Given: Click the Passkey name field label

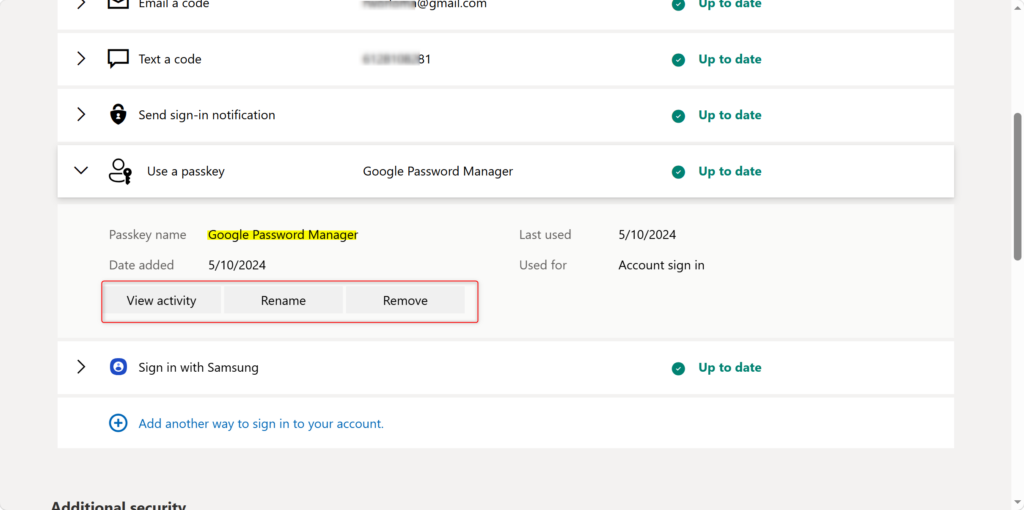Looking at the screenshot, I should pyautogui.click(x=148, y=234).
